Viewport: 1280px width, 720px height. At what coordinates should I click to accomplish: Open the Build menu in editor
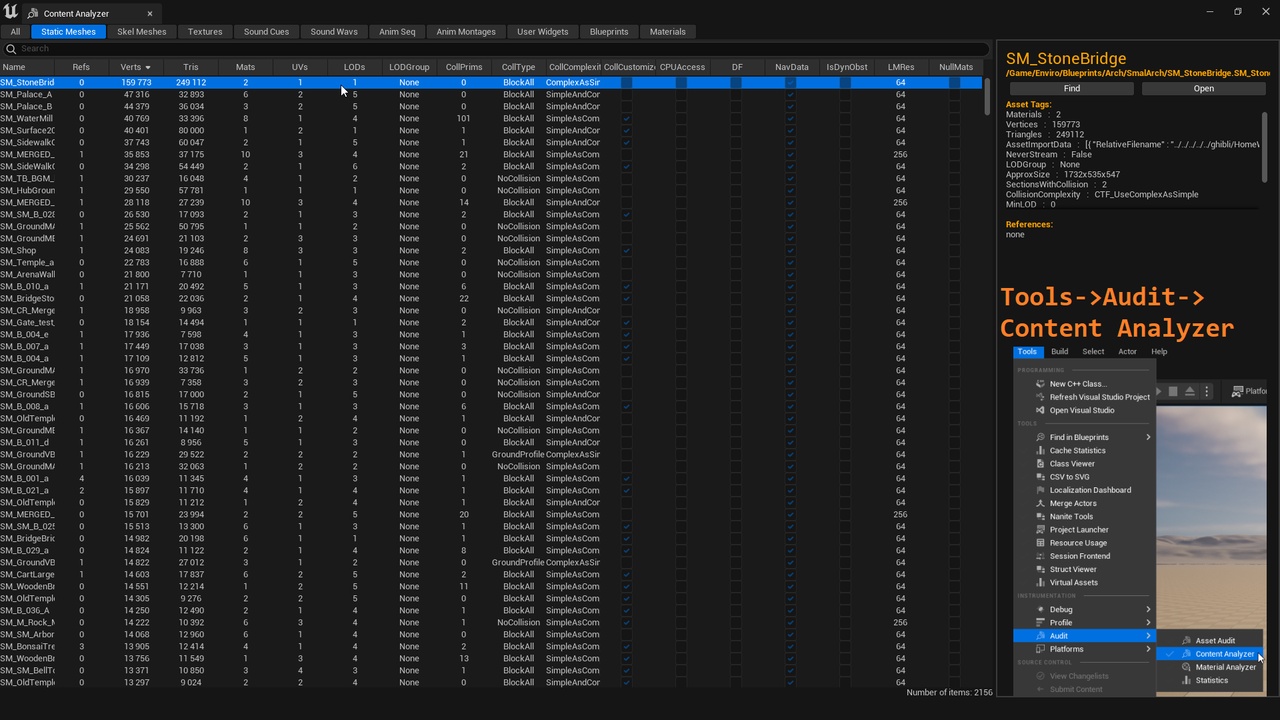pos(1060,352)
